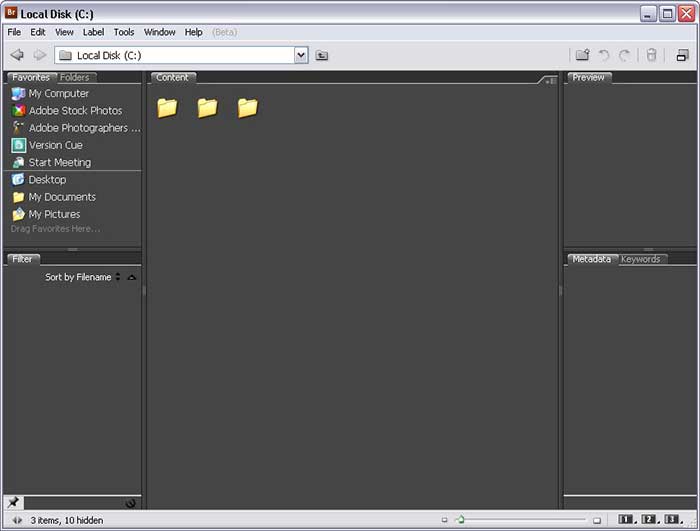Toggle the show/hide panels arrows in status bar
This screenshot has height=531, width=700.
[x=17, y=520]
